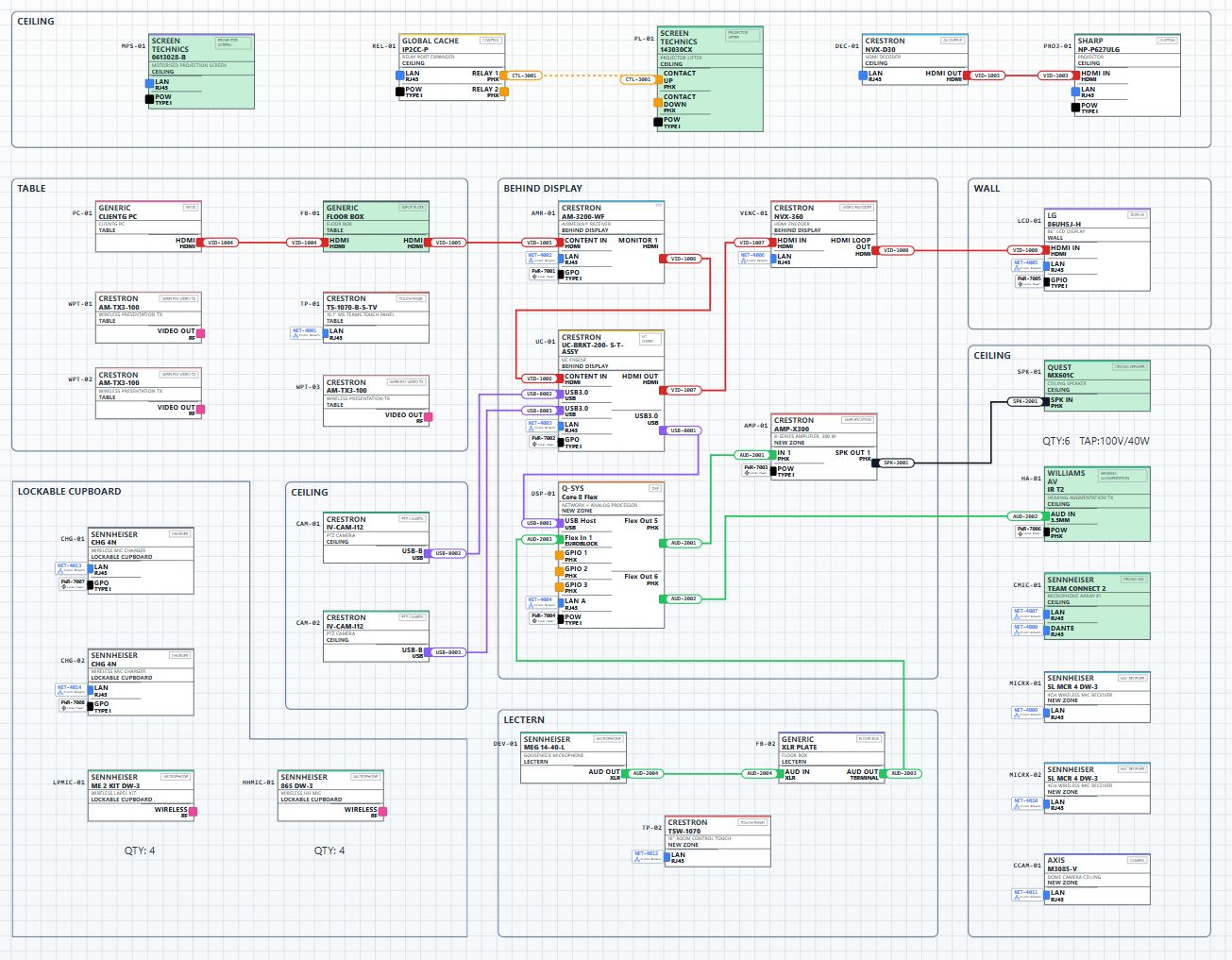Select the CRESTRON NVX-D30 decoder block
Viewport: 1232px width, 960px height.
click(x=915, y=59)
